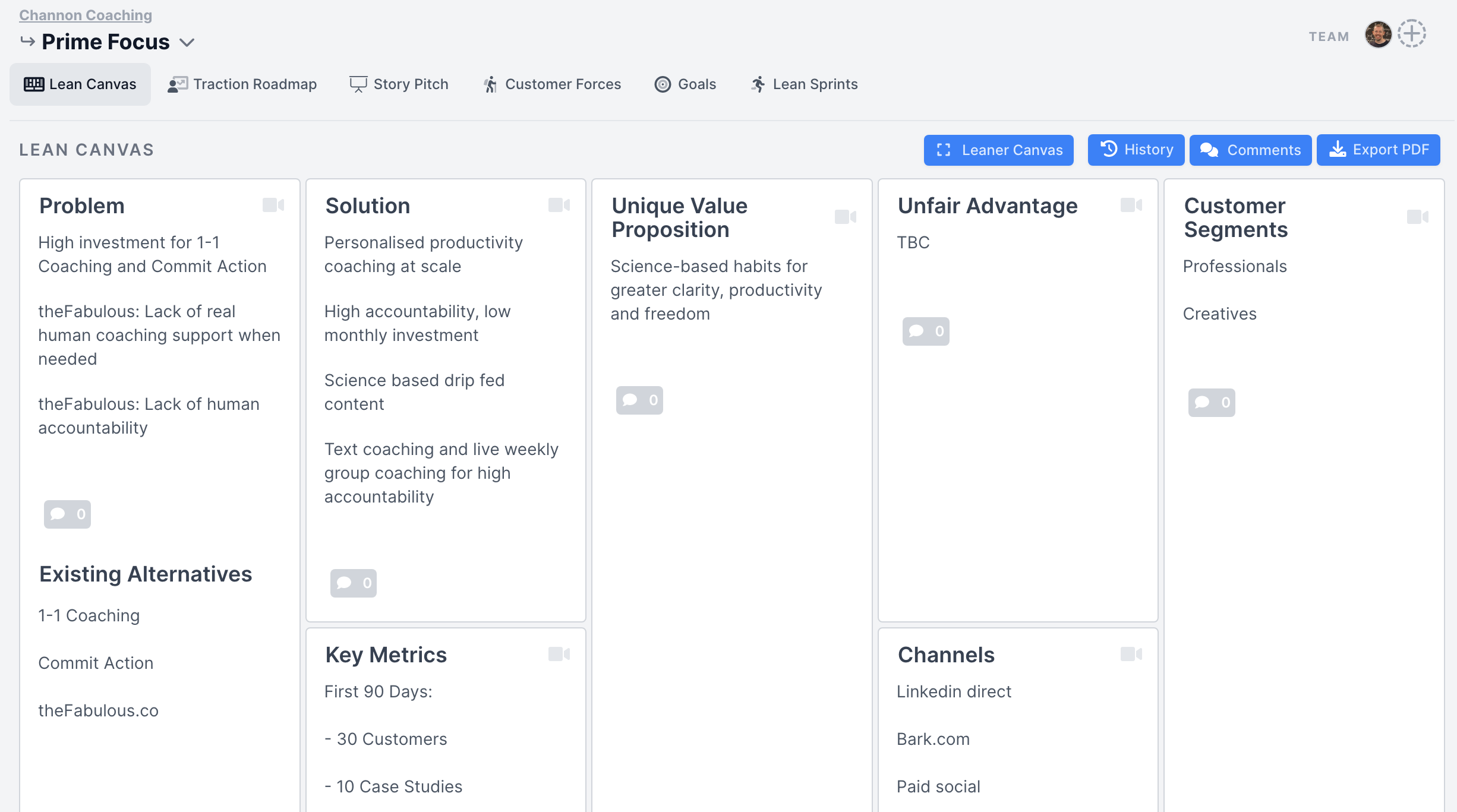
Task: Click the team member avatar photo
Action: coord(1377,34)
